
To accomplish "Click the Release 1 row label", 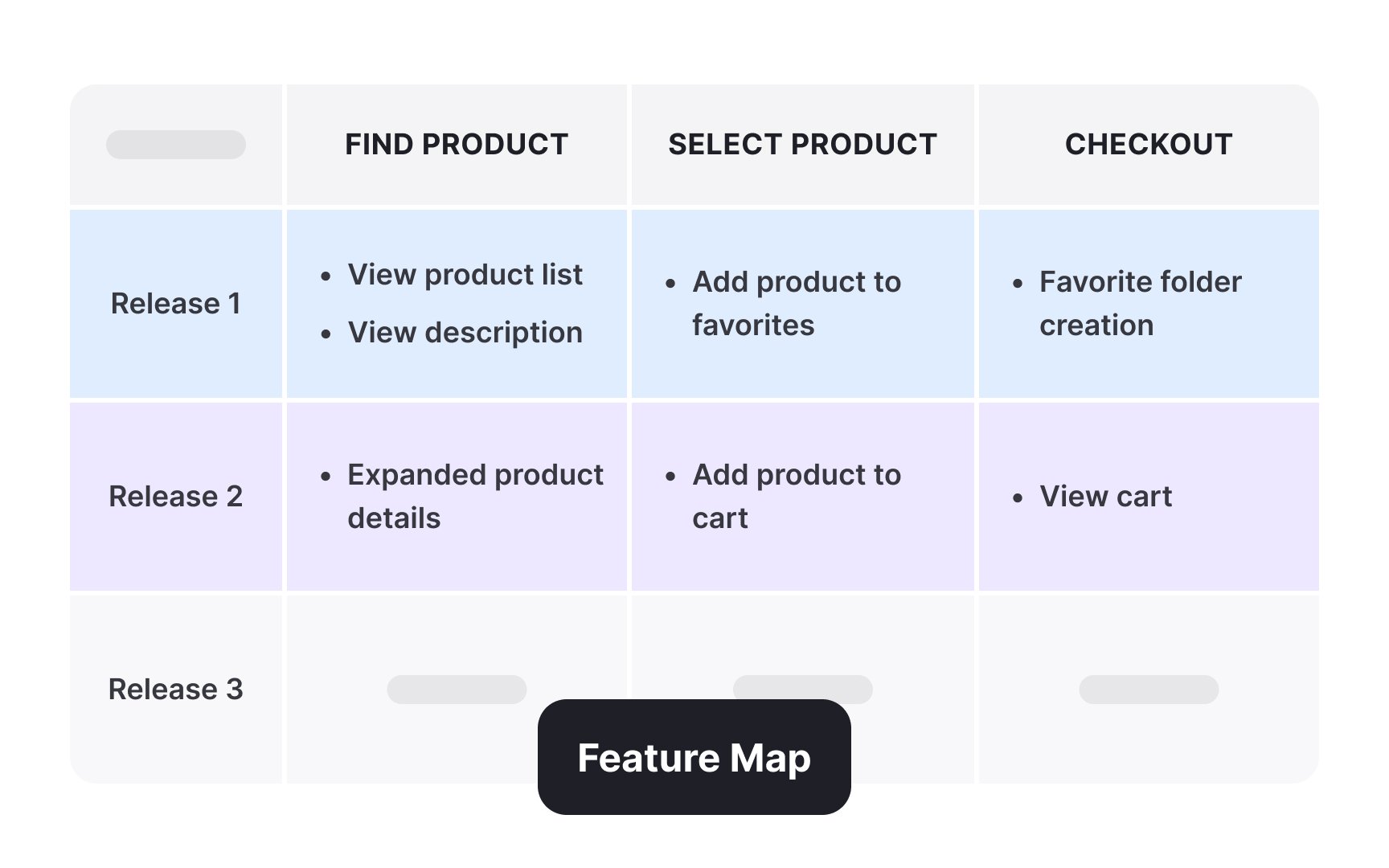I will (x=176, y=304).
